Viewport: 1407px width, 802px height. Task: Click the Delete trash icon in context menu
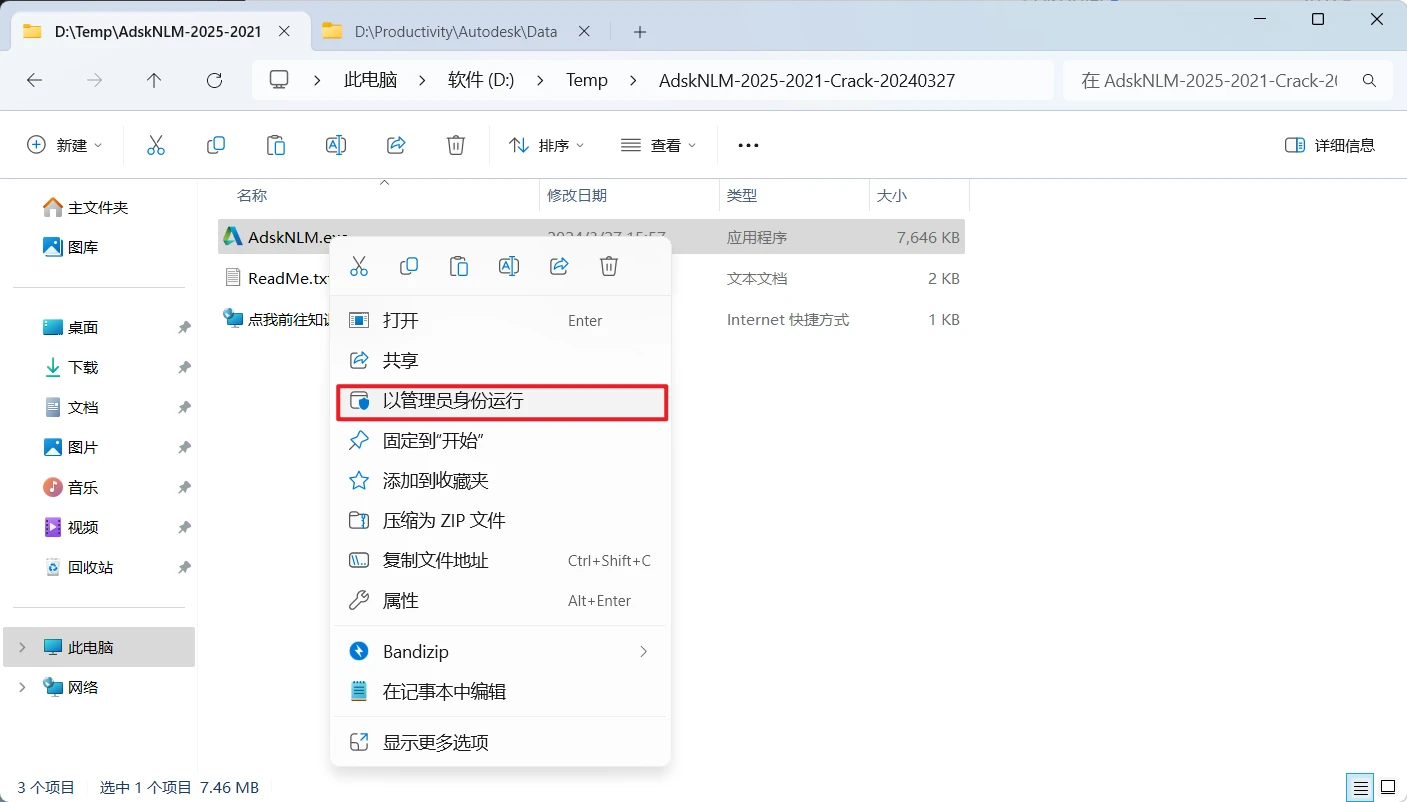point(609,266)
